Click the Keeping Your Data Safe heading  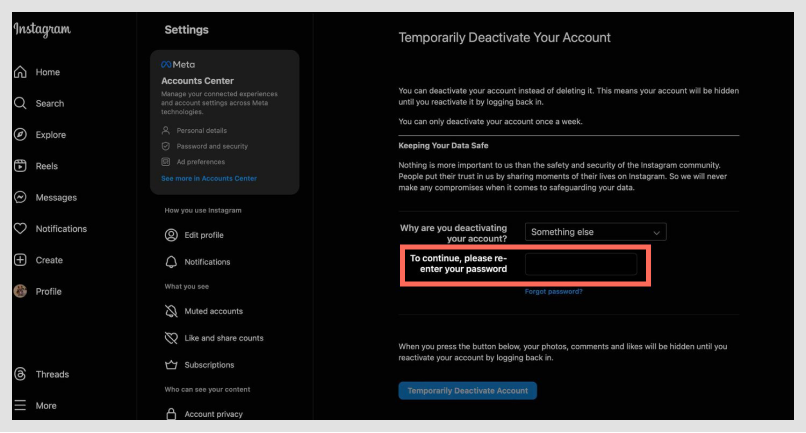tap(443, 146)
